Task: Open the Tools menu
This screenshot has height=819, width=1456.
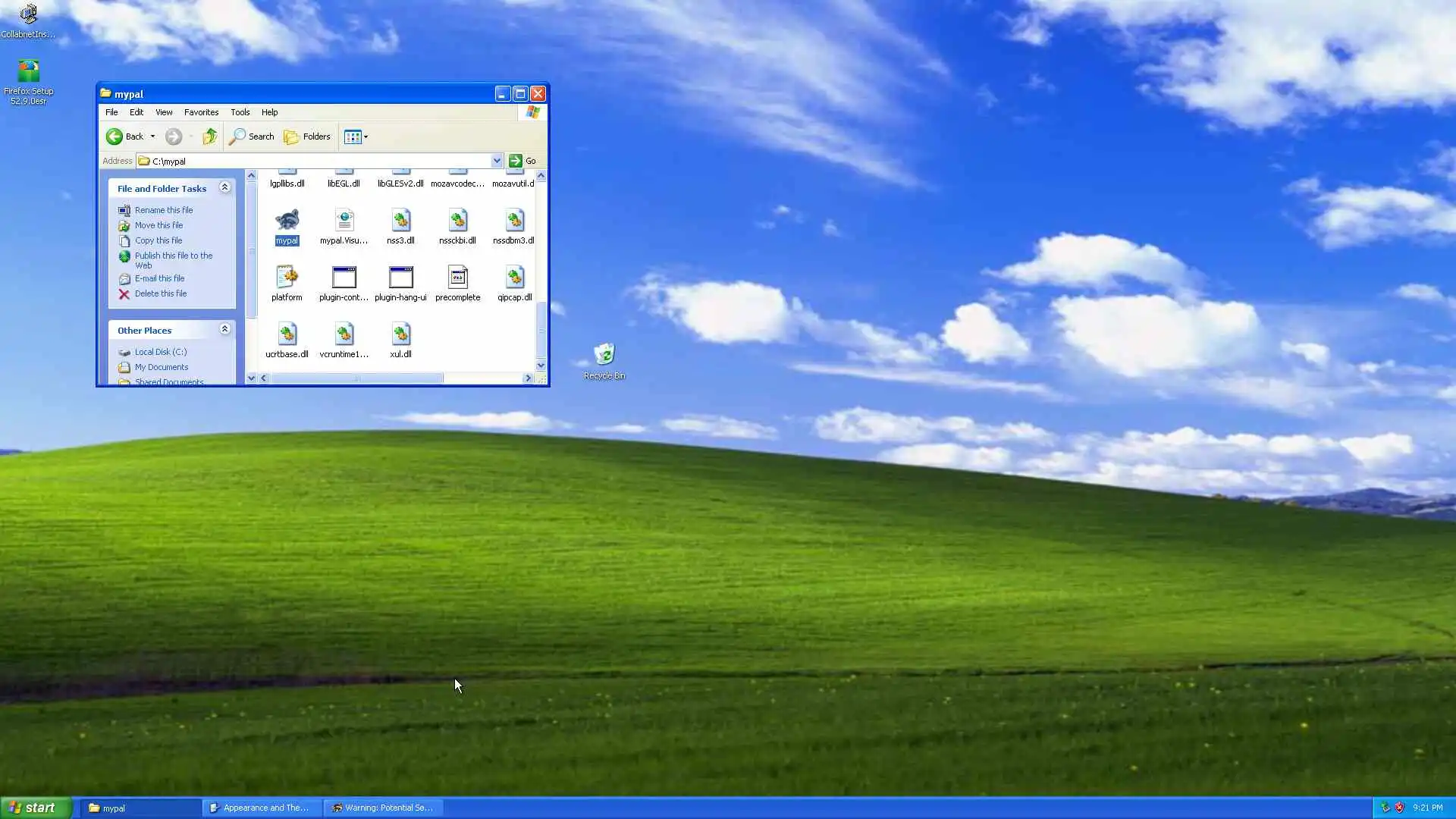Action: tap(240, 112)
